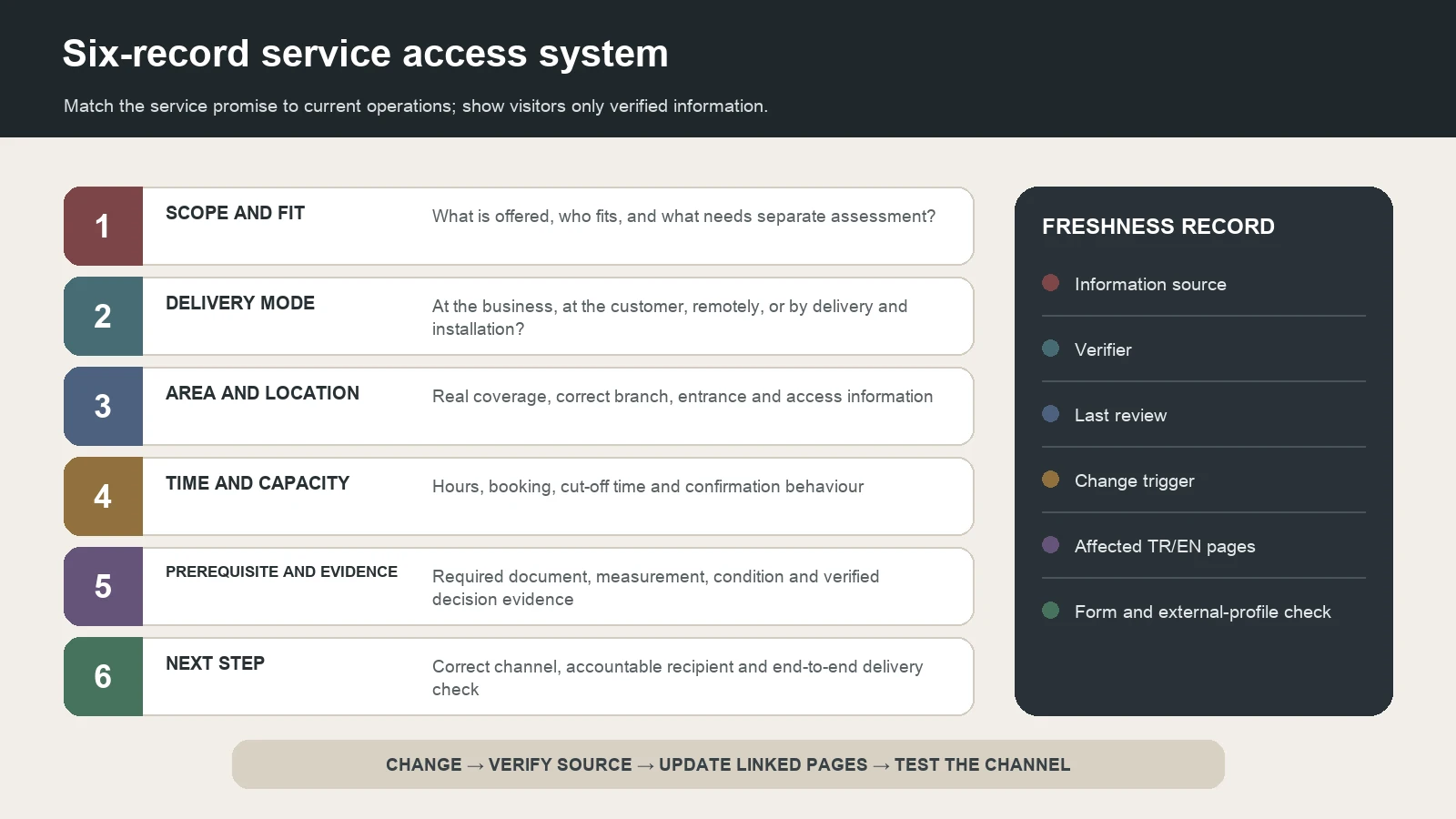Click 'Required document, measurement' description
This screenshot has width=1456, height=819.
tap(655, 588)
